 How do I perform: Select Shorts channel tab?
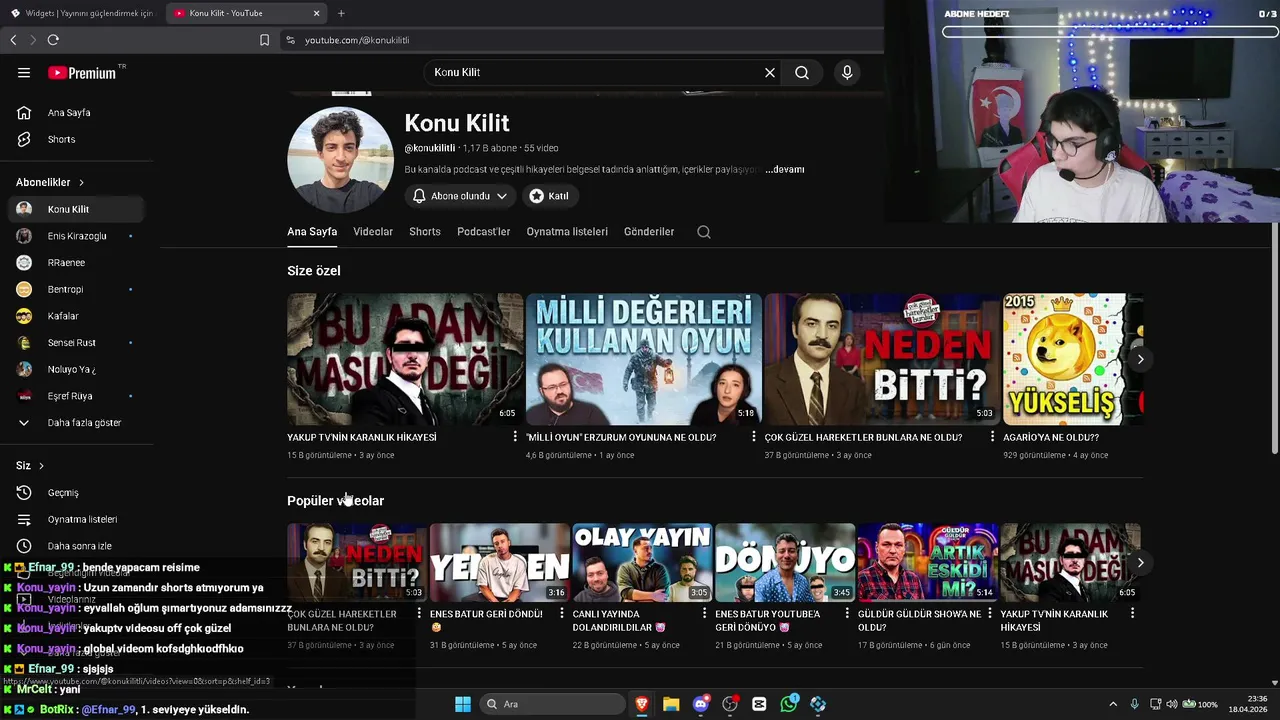(x=425, y=231)
